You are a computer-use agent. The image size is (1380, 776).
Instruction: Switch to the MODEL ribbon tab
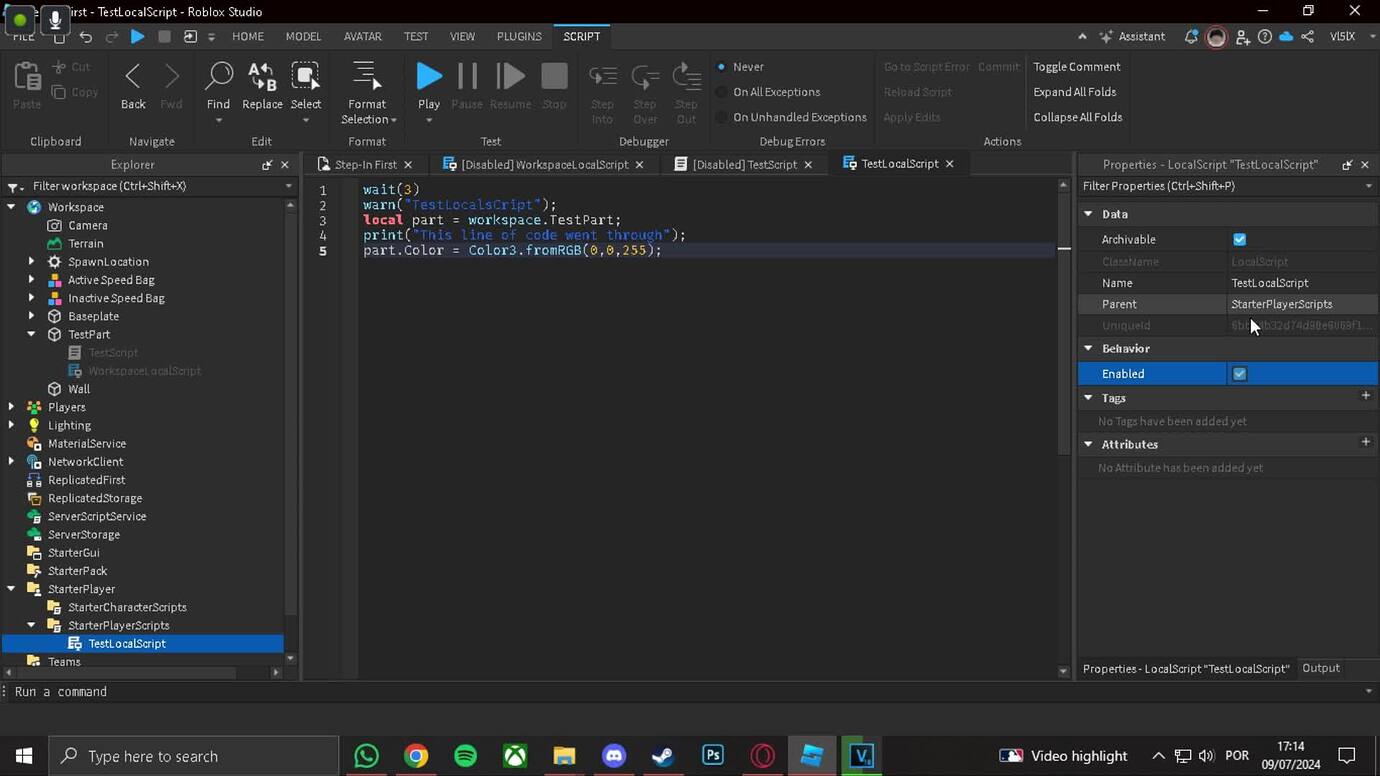302,36
